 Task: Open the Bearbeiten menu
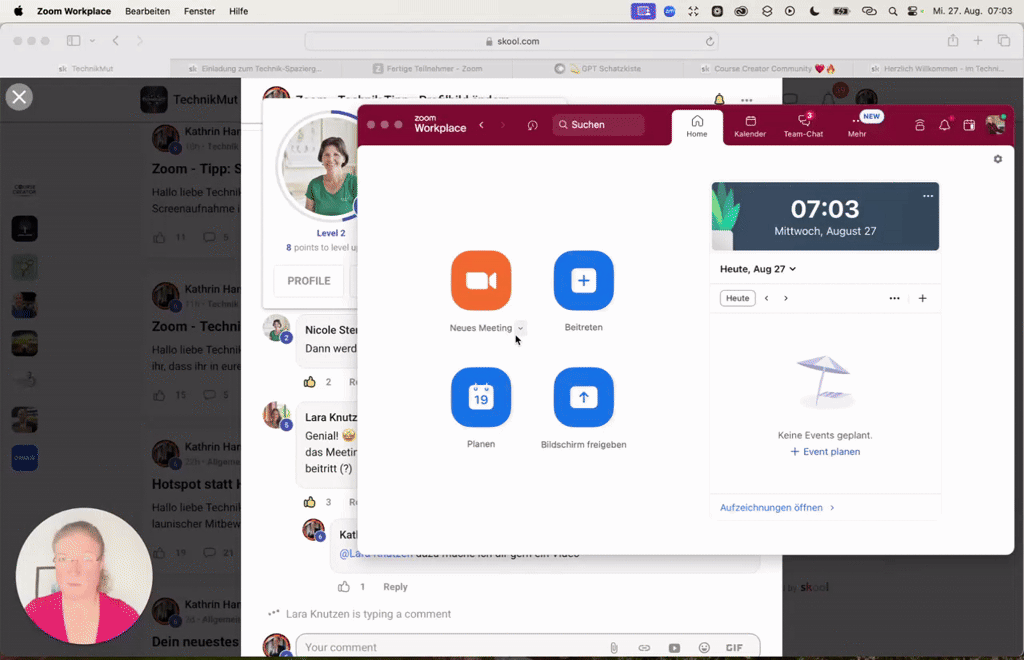[148, 11]
